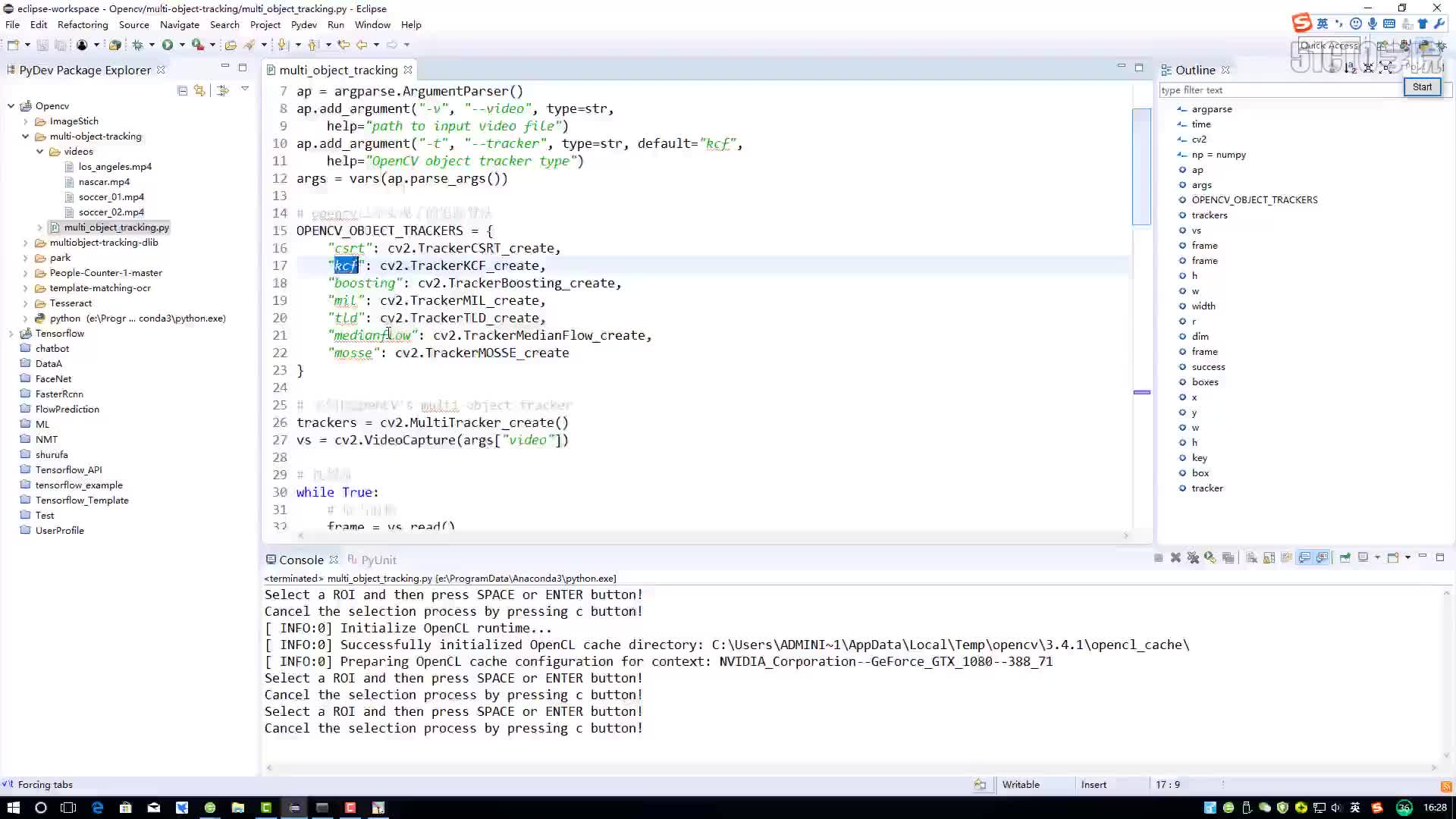Toggle Show Console When Standard Error Changes
1456x819 pixels.
click(1323, 557)
